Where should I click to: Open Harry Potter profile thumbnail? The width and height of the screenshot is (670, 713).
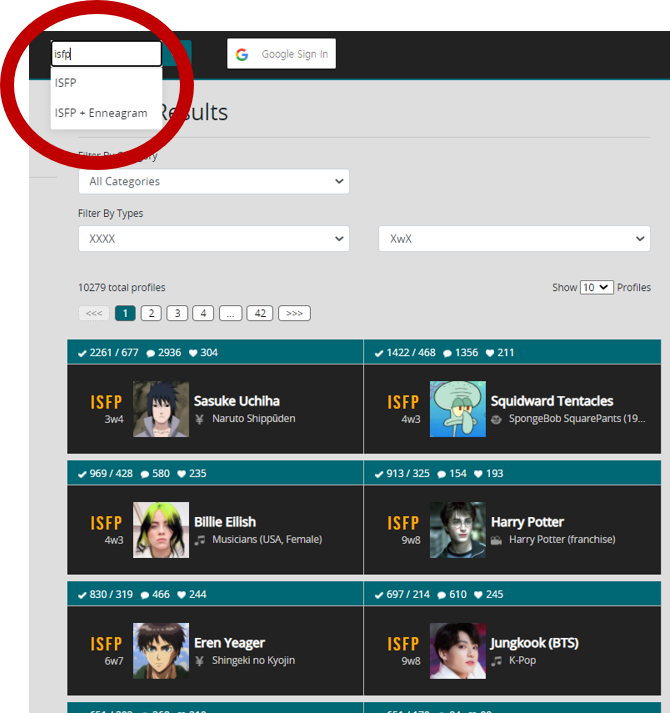click(458, 530)
